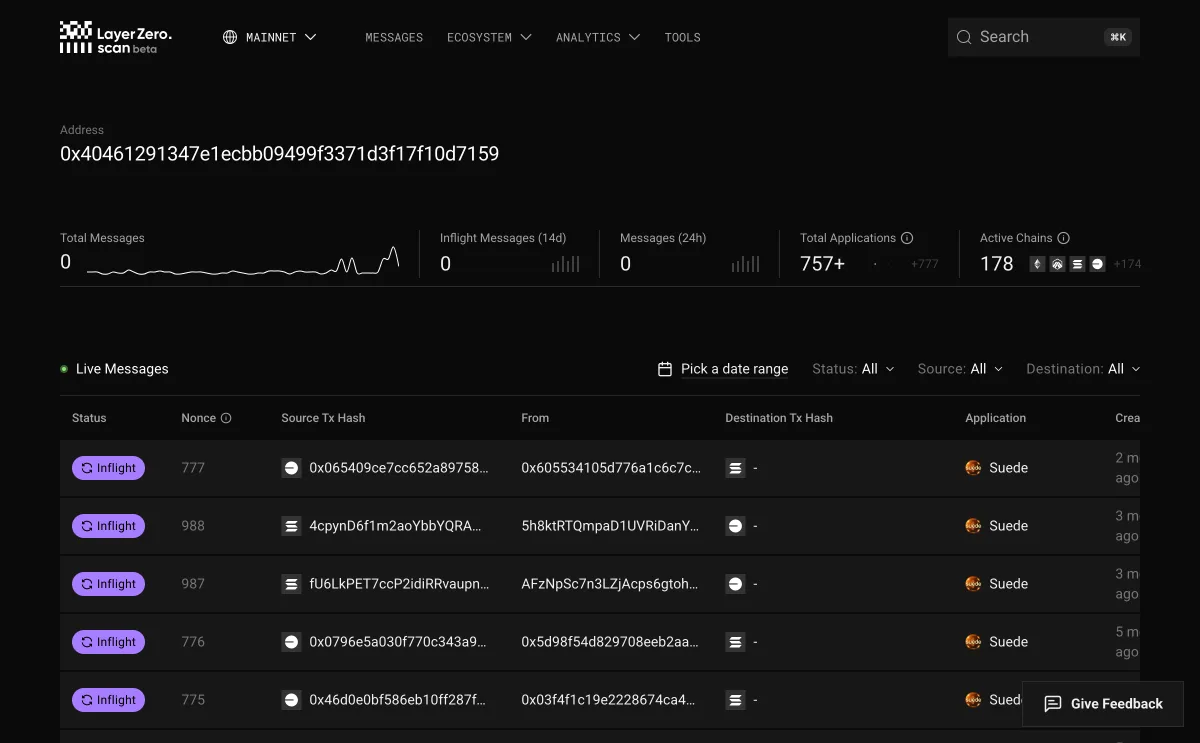Click the info icon next to Total Applications

(907, 238)
